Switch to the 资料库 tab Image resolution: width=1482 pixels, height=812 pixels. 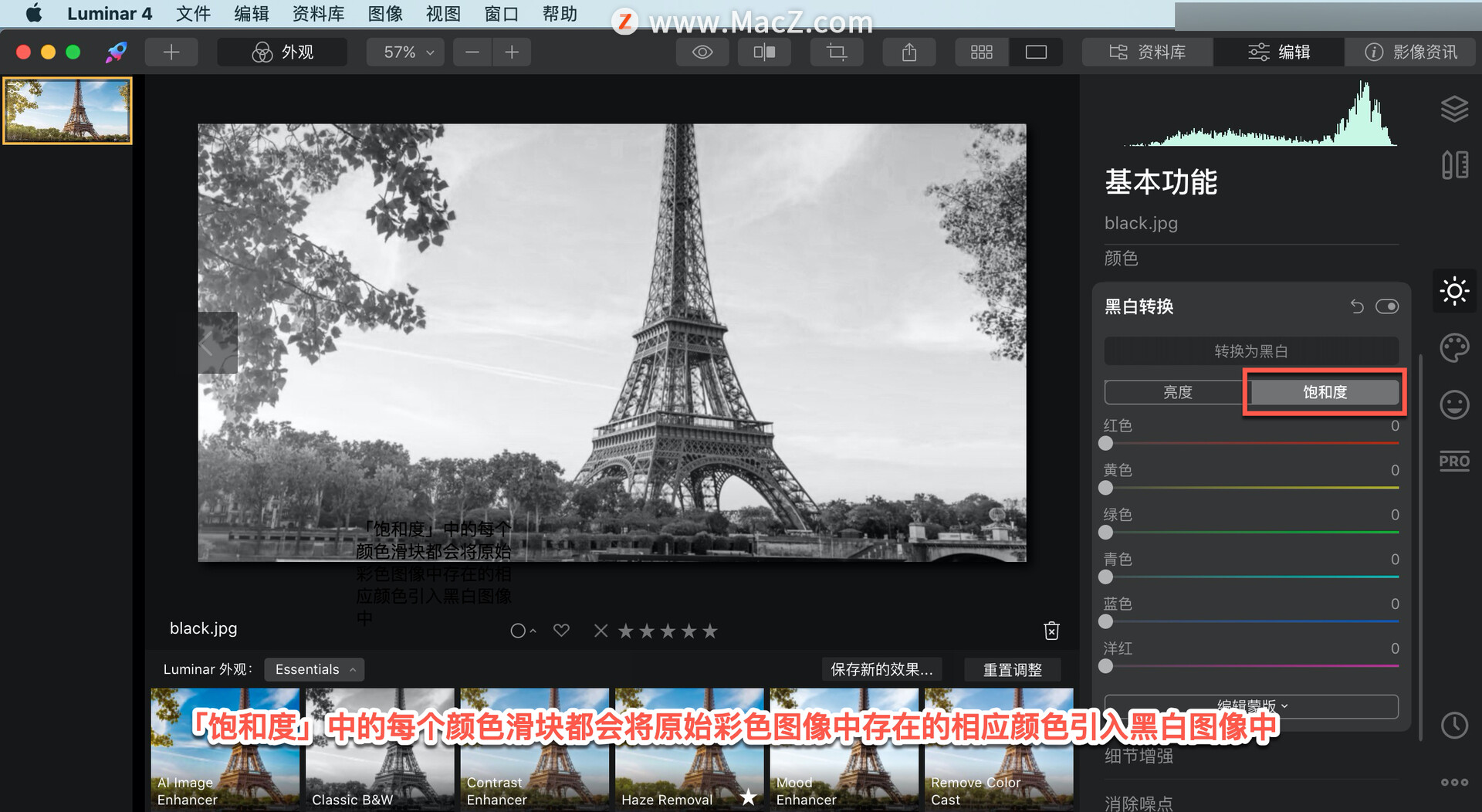[1147, 52]
